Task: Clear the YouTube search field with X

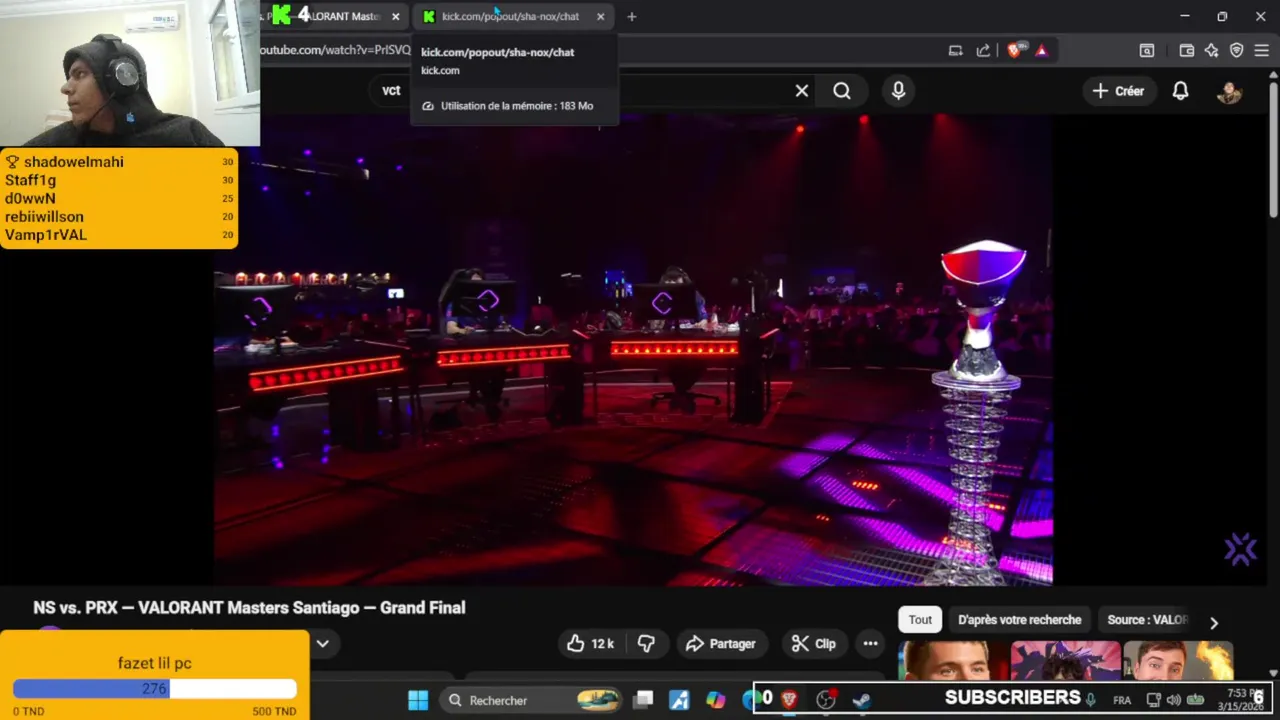Action: pyautogui.click(x=802, y=91)
